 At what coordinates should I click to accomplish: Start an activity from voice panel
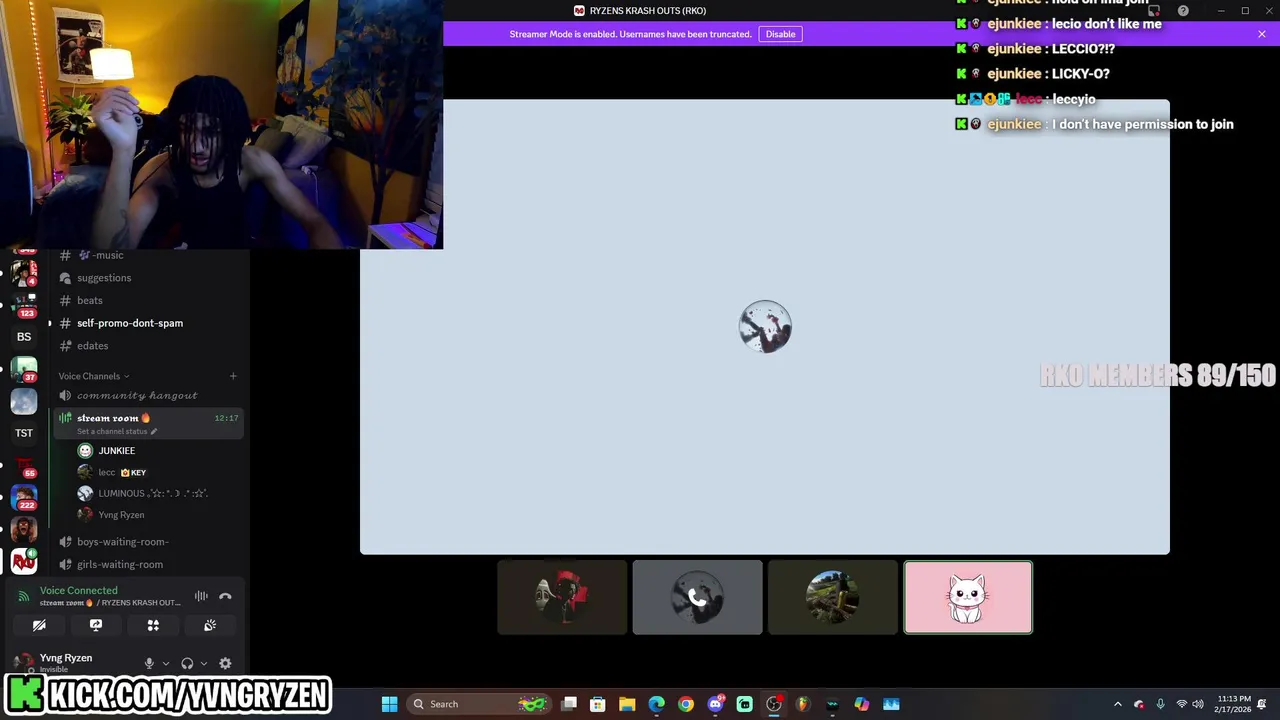coord(153,625)
